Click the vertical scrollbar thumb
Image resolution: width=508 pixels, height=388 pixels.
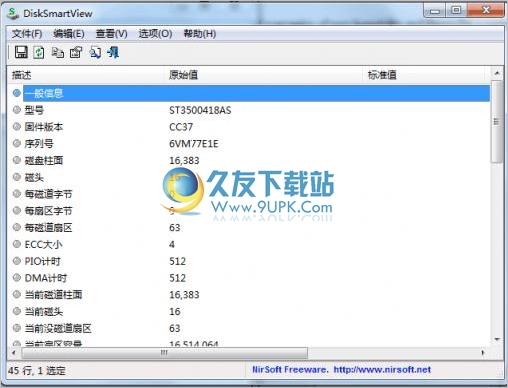[x=497, y=122]
